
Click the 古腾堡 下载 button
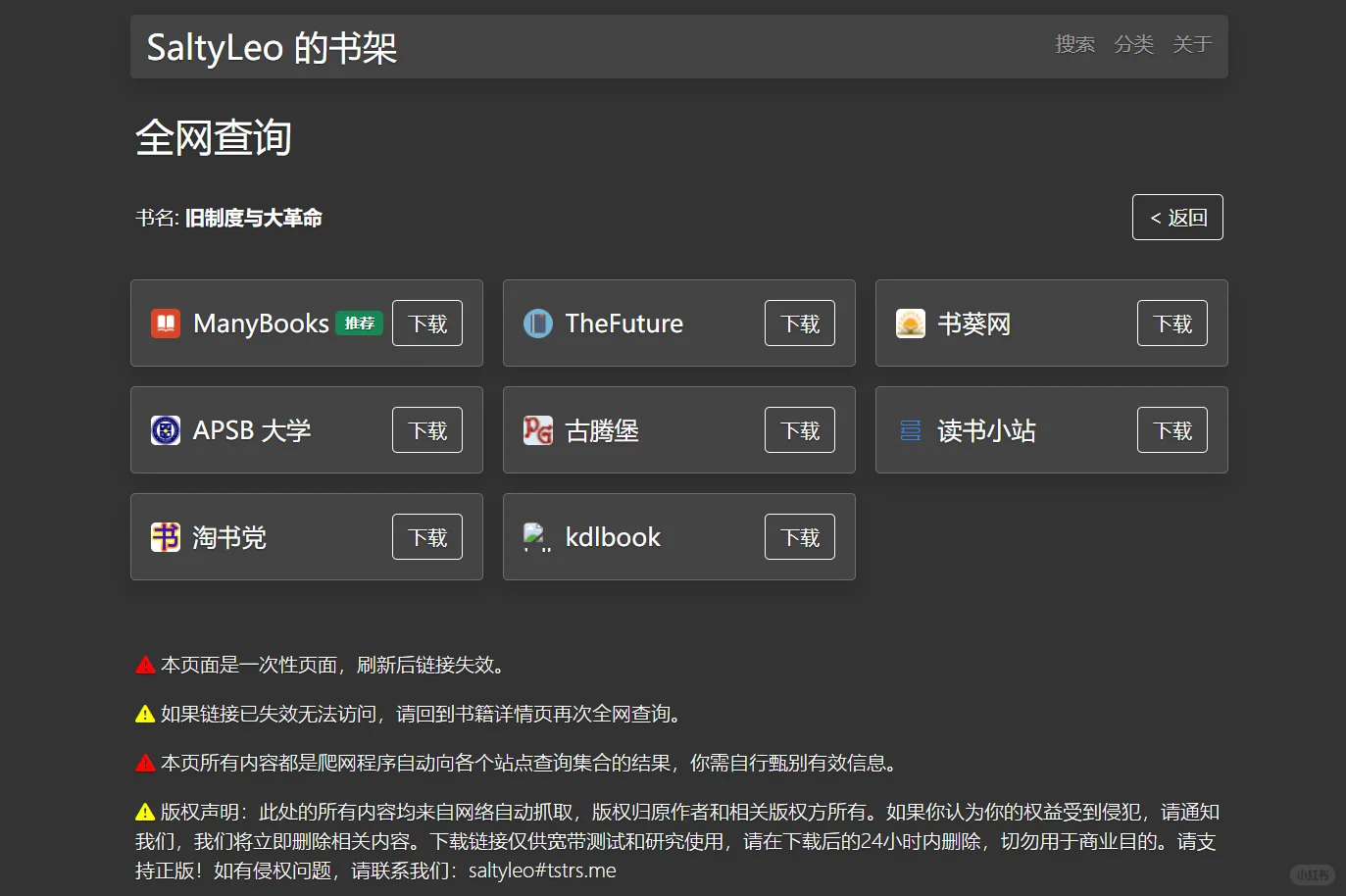click(800, 430)
